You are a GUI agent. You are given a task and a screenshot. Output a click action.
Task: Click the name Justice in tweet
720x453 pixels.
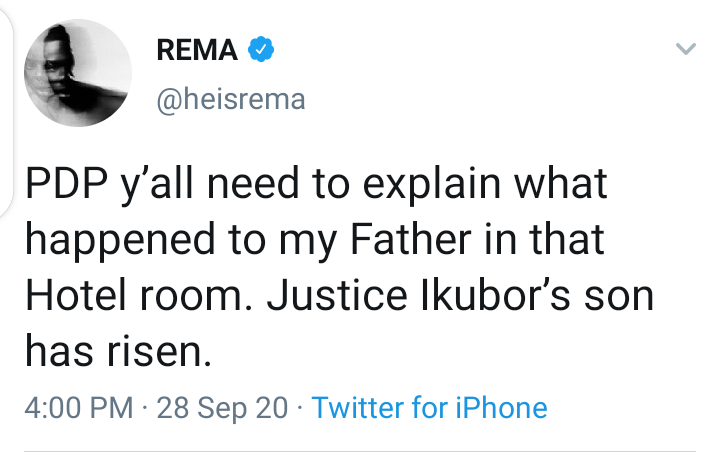tap(337, 296)
